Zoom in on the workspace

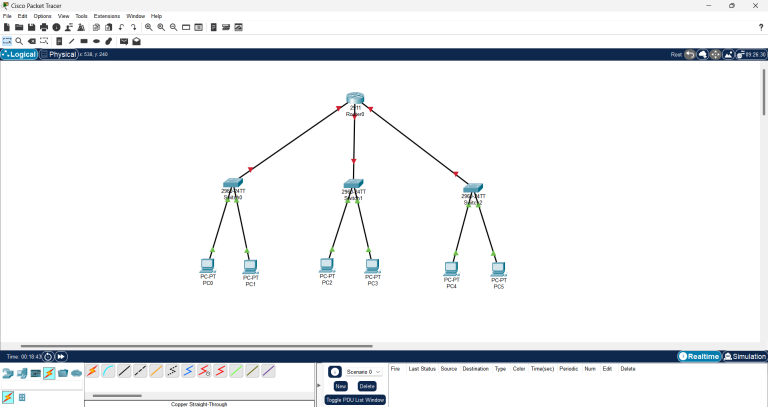tap(148, 27)
